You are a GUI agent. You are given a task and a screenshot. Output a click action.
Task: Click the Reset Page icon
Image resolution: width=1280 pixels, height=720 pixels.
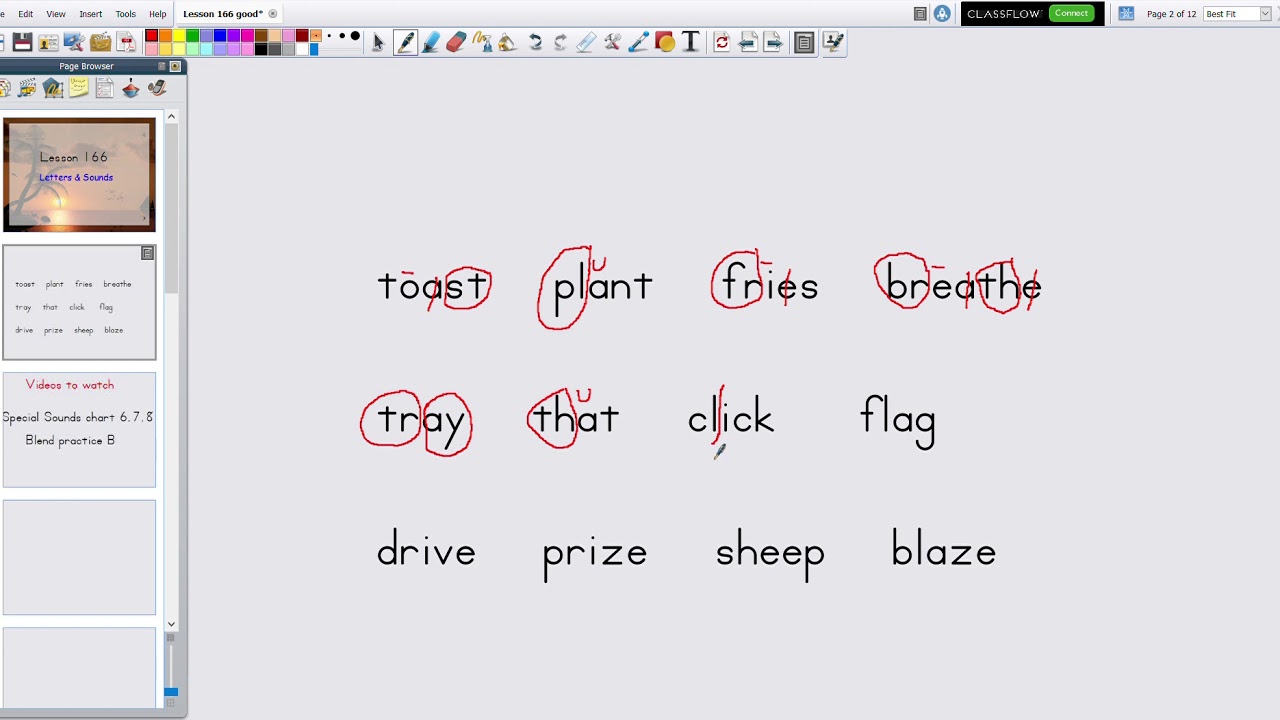tap(722, 42)
